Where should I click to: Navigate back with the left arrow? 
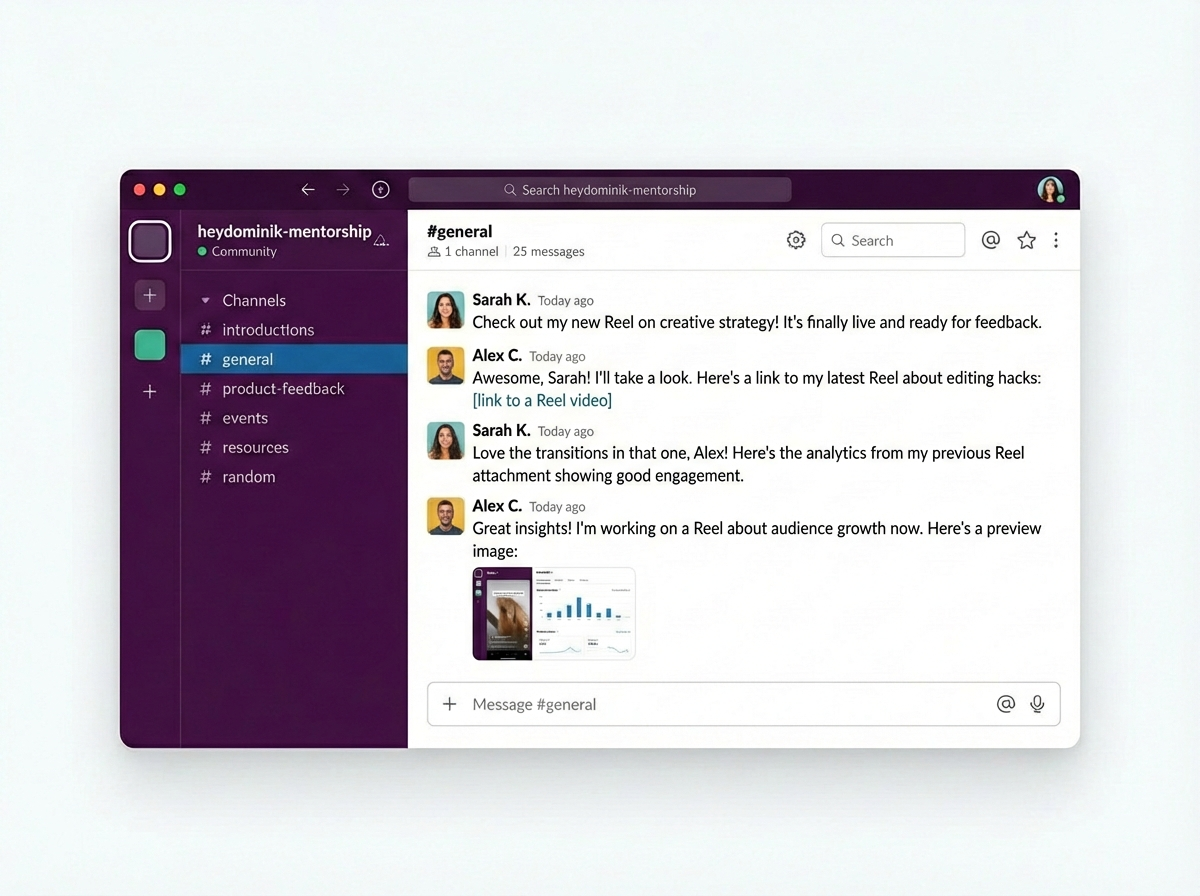[x=307, y=189]
